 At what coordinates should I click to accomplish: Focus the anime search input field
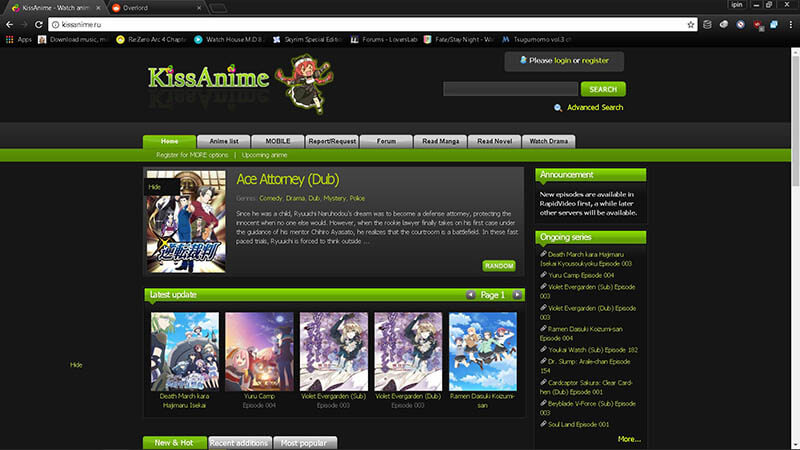click(x=510, y=89)
